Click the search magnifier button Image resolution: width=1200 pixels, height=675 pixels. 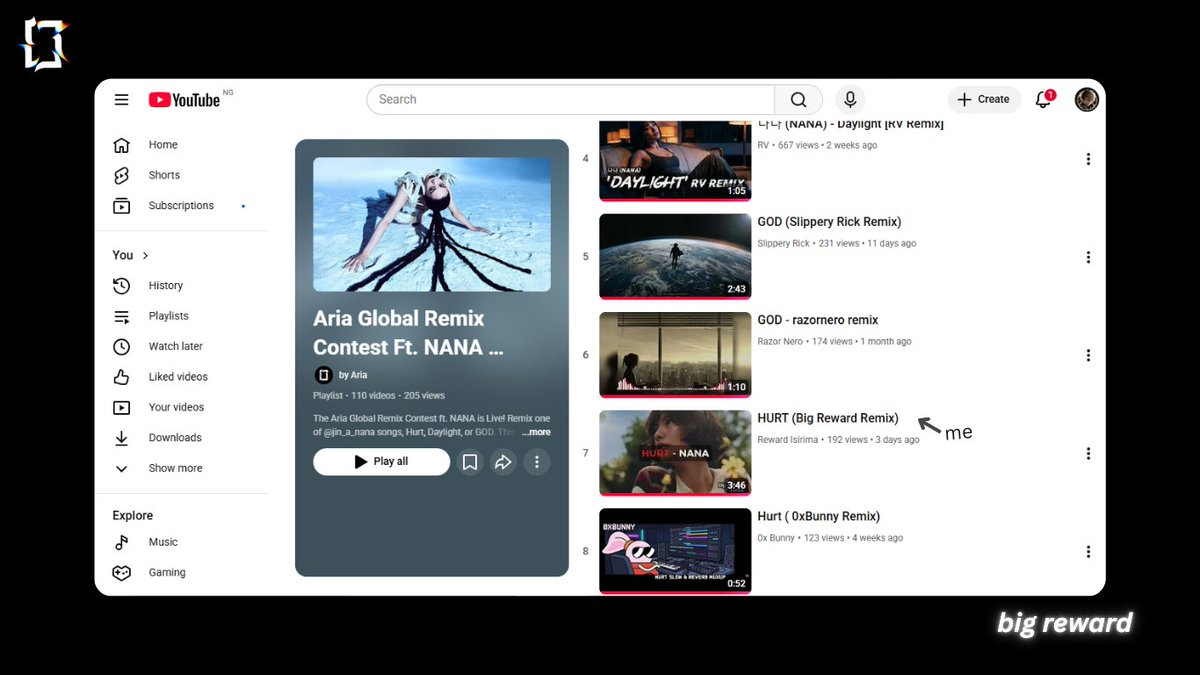pyautogui.click(x=798, y=100)
